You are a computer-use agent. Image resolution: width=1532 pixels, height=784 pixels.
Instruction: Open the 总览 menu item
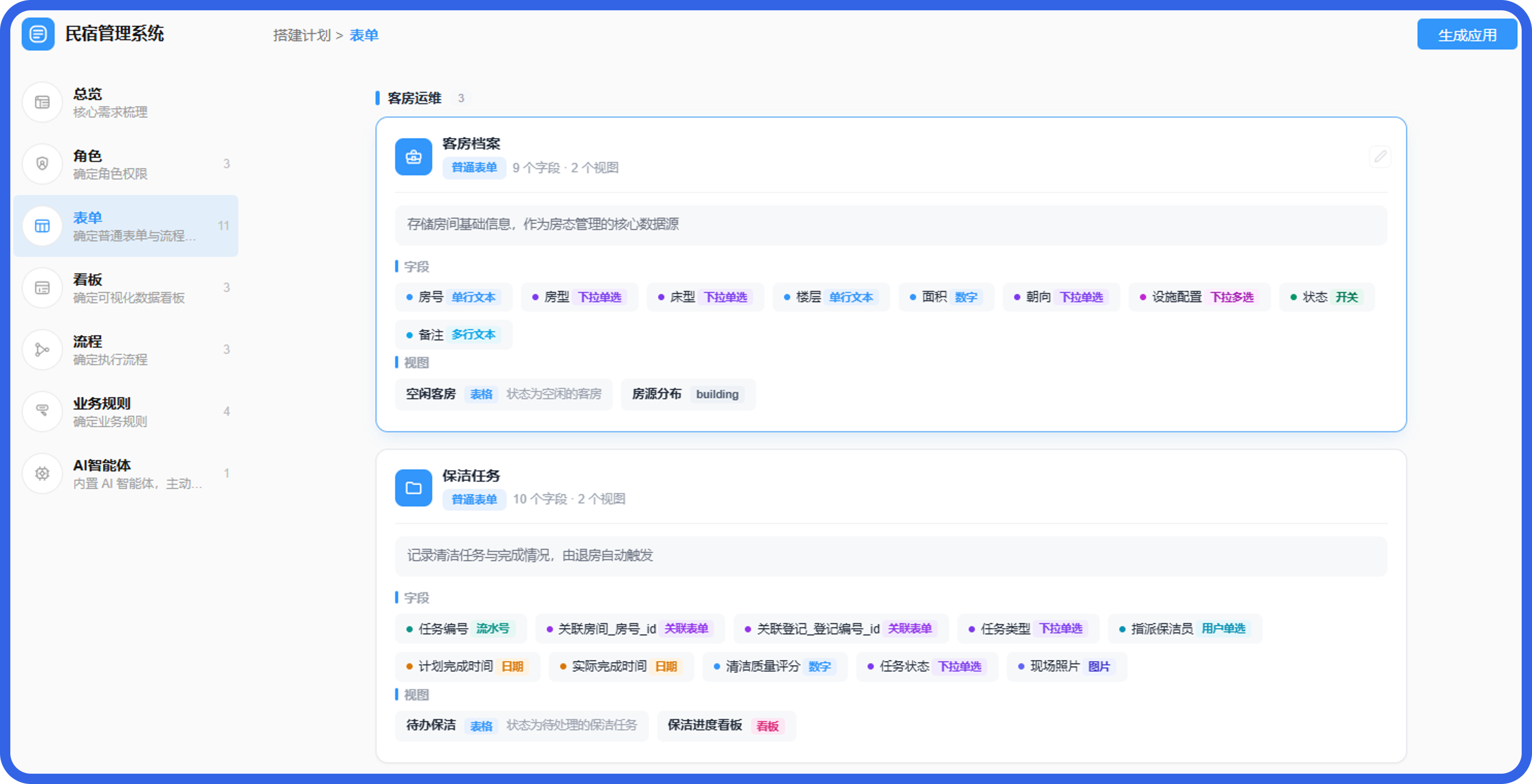126,102
